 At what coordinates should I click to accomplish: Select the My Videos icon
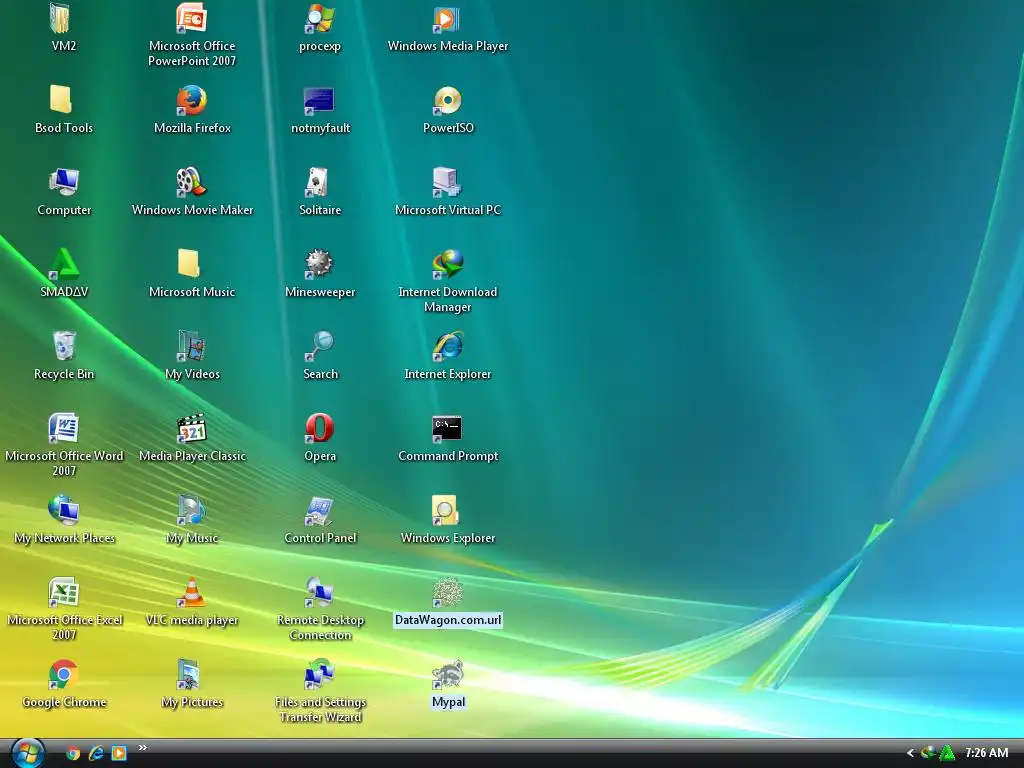(x=191, y=346)
